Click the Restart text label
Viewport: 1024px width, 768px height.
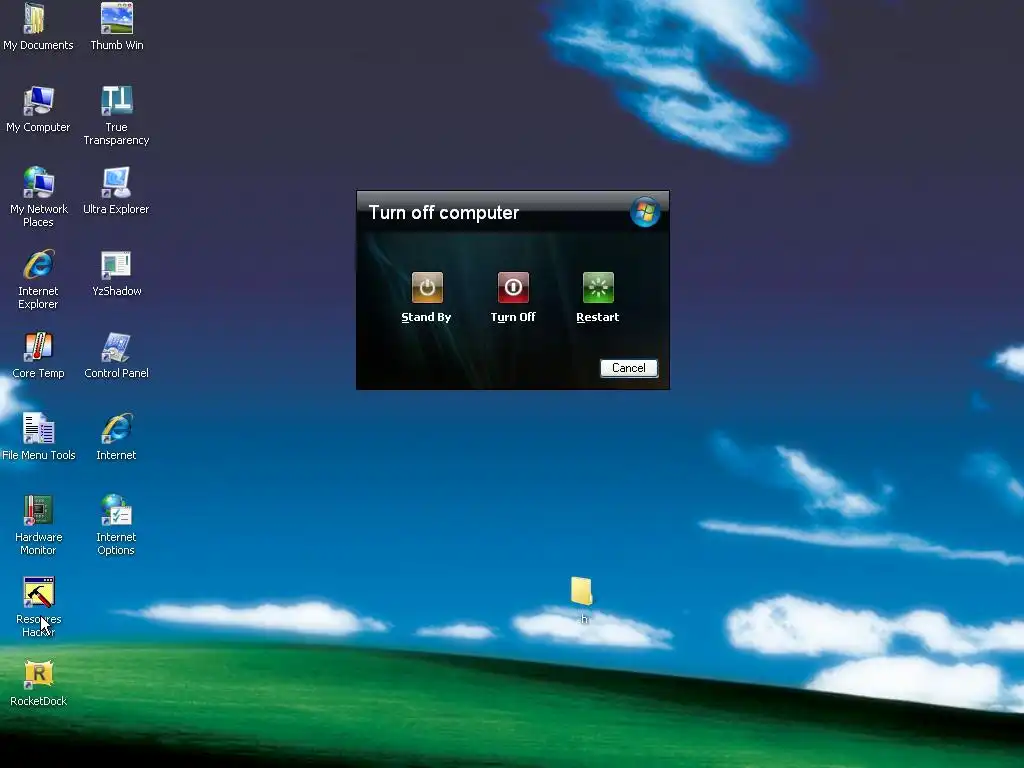click(x=598, y=317)
